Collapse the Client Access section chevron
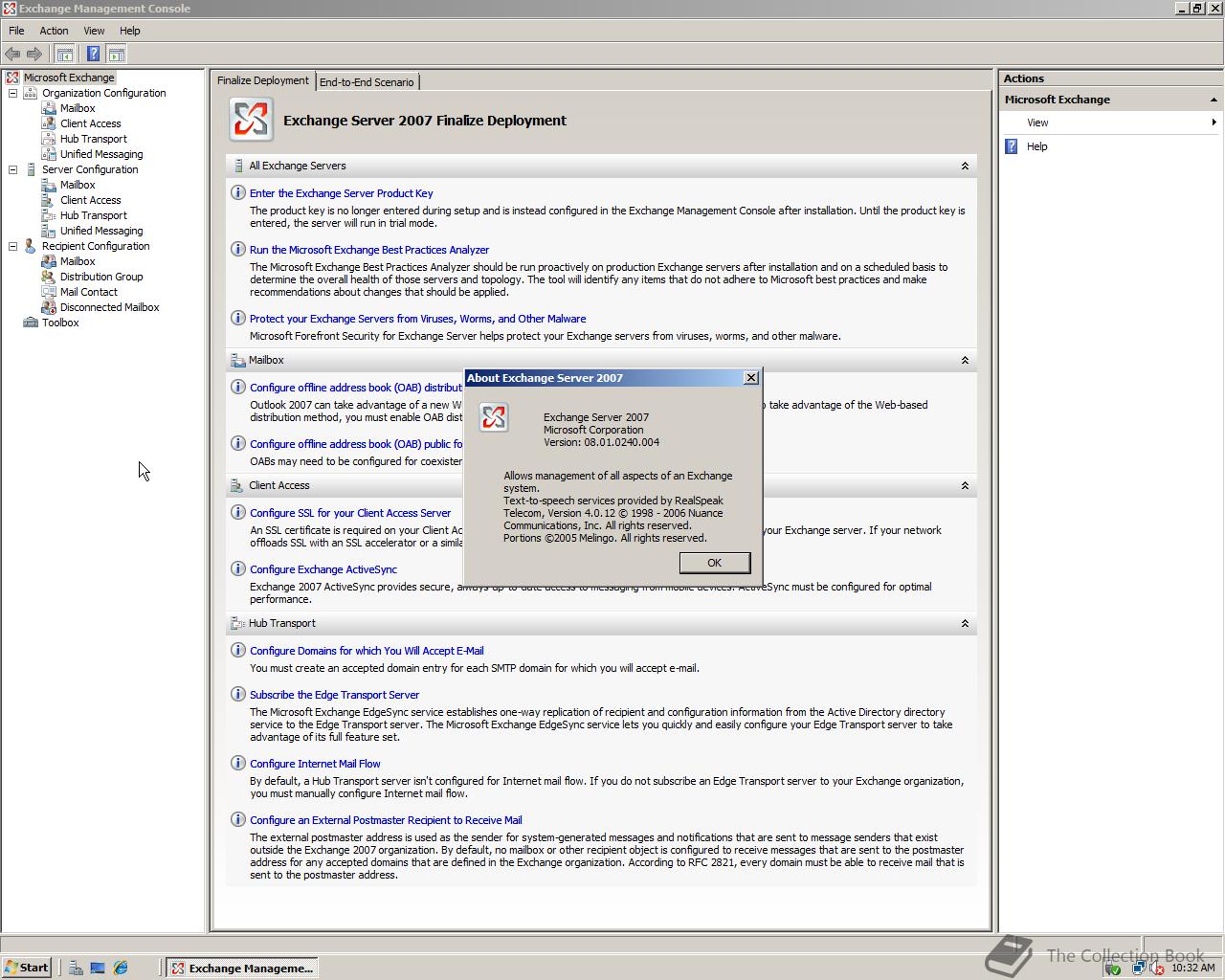 (x=965, y=485)
